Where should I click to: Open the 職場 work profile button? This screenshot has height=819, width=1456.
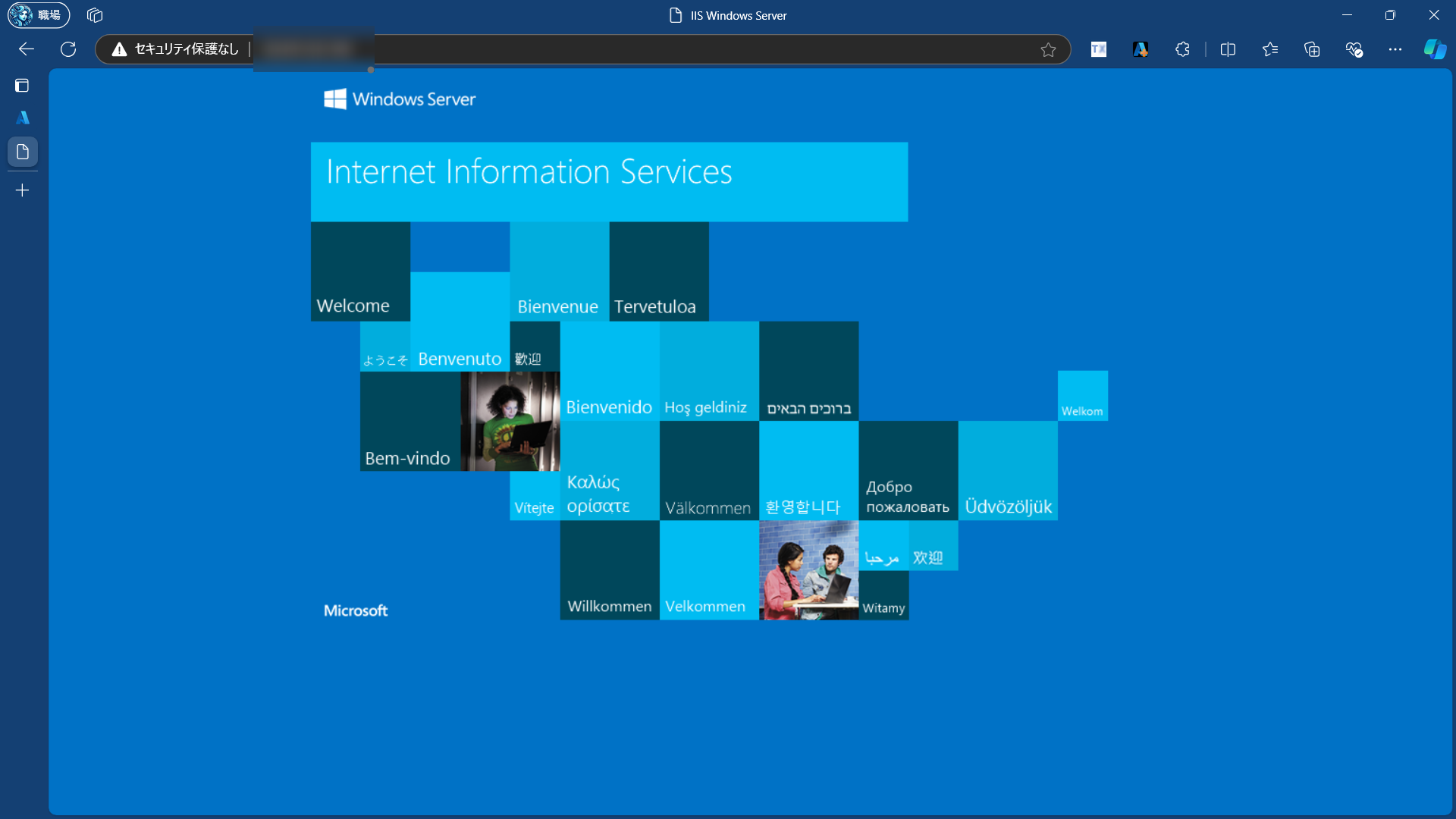(x=39, y=15)
